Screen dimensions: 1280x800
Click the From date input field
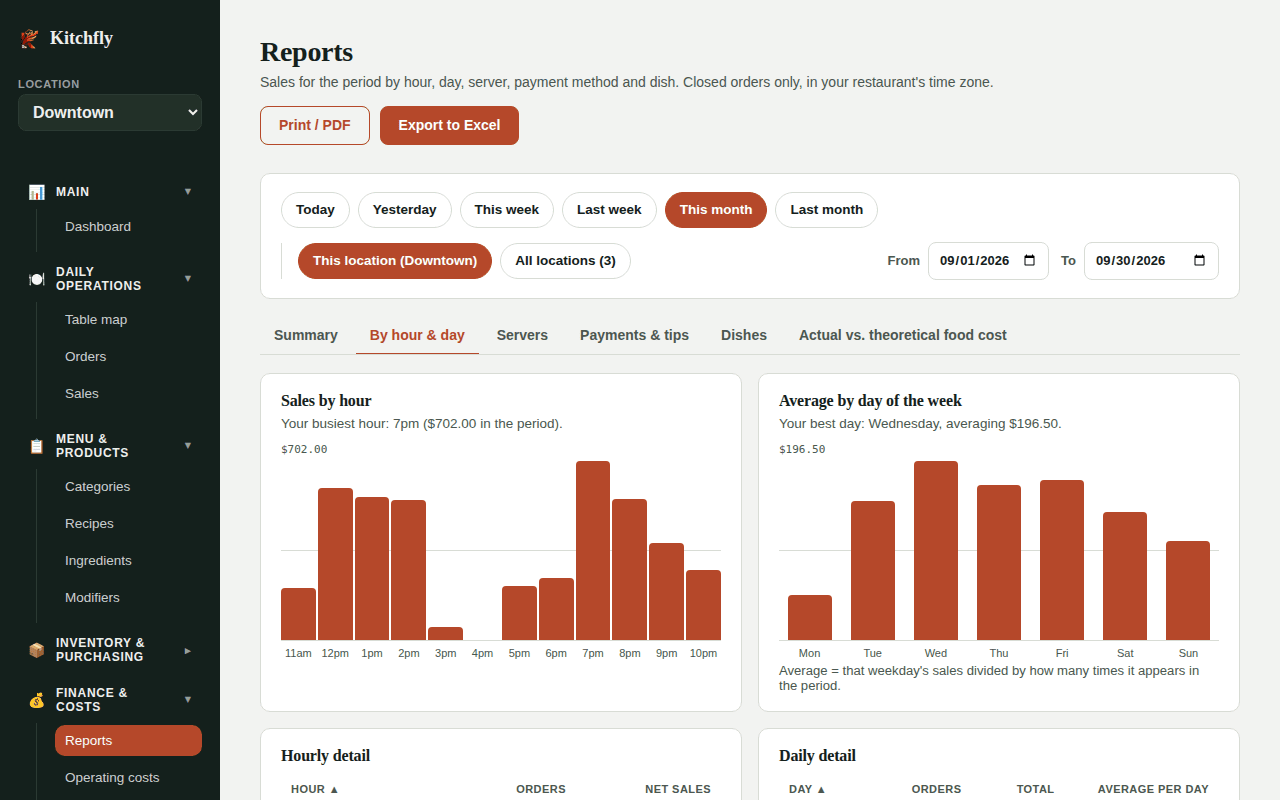pos(988,261)
